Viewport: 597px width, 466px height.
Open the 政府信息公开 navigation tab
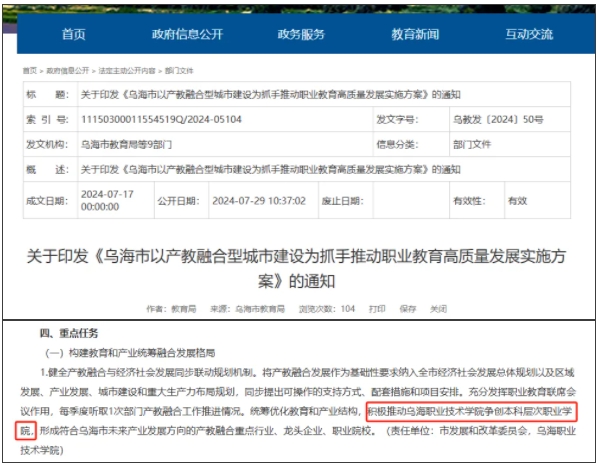[x=187, y=34]
